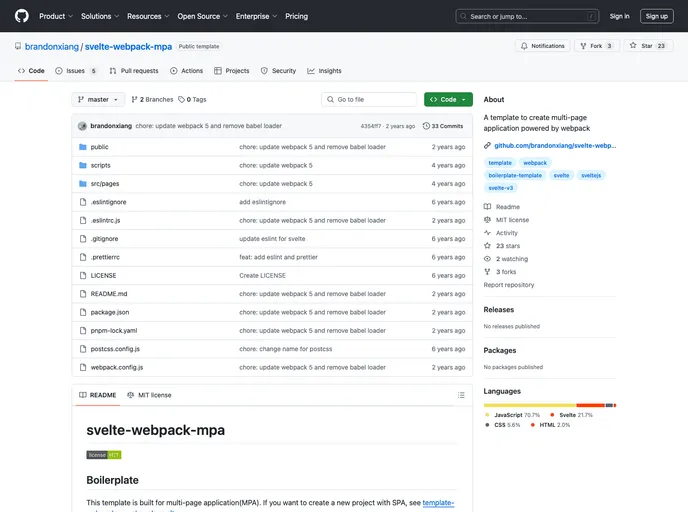Click the languages color bar
Image resolution: width=688 pixels, height=512 pixels.
click(x=550, y=405)
